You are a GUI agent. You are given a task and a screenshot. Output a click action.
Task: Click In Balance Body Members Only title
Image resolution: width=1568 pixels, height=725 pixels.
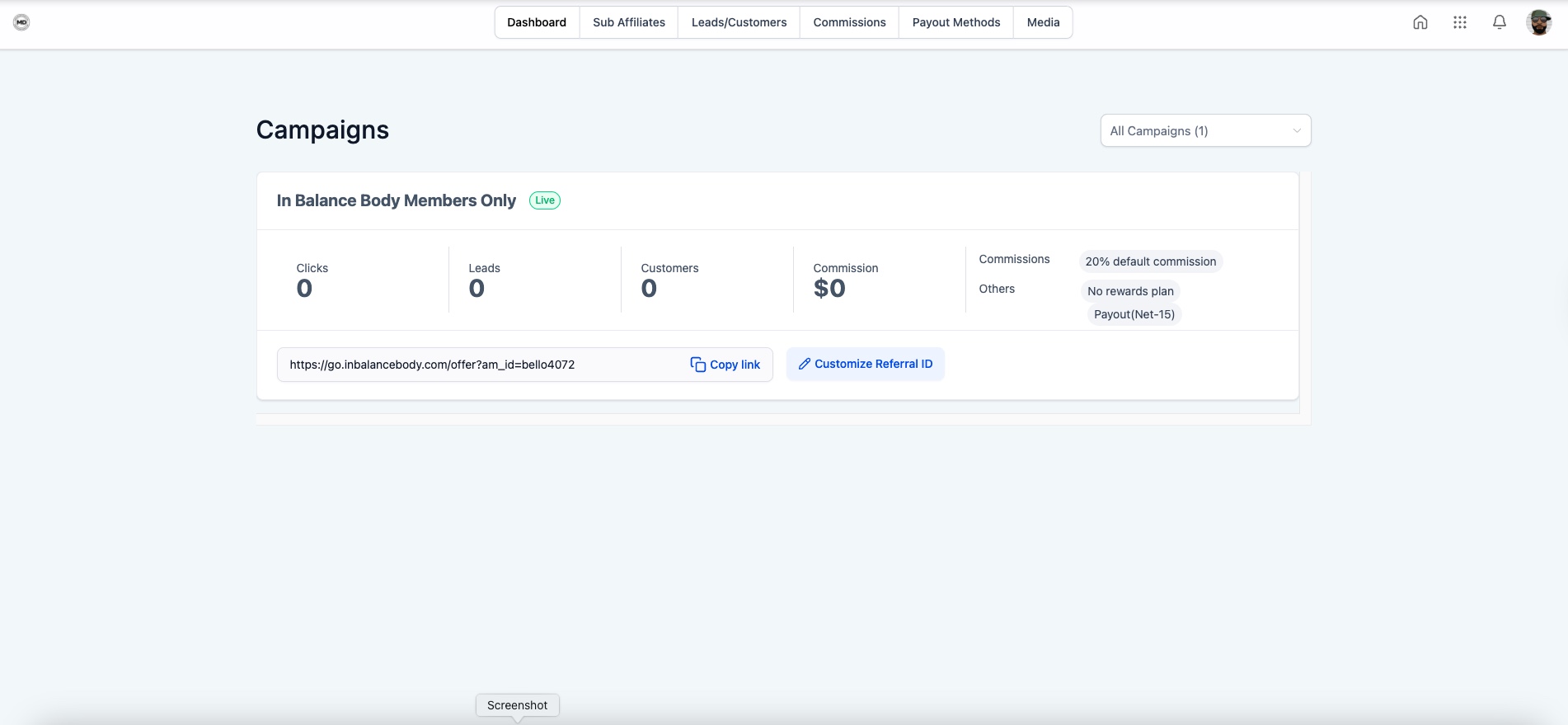397,200
